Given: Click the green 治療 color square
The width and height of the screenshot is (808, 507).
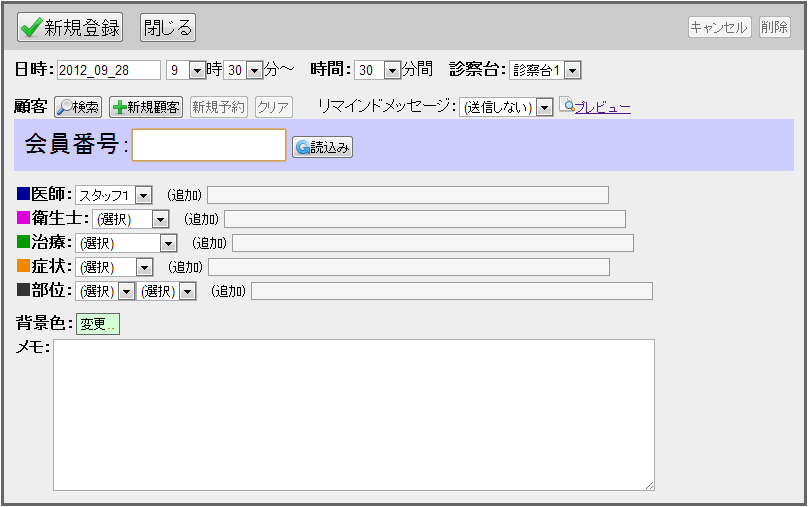Looking at the screenshot, I should coord(23,242).
